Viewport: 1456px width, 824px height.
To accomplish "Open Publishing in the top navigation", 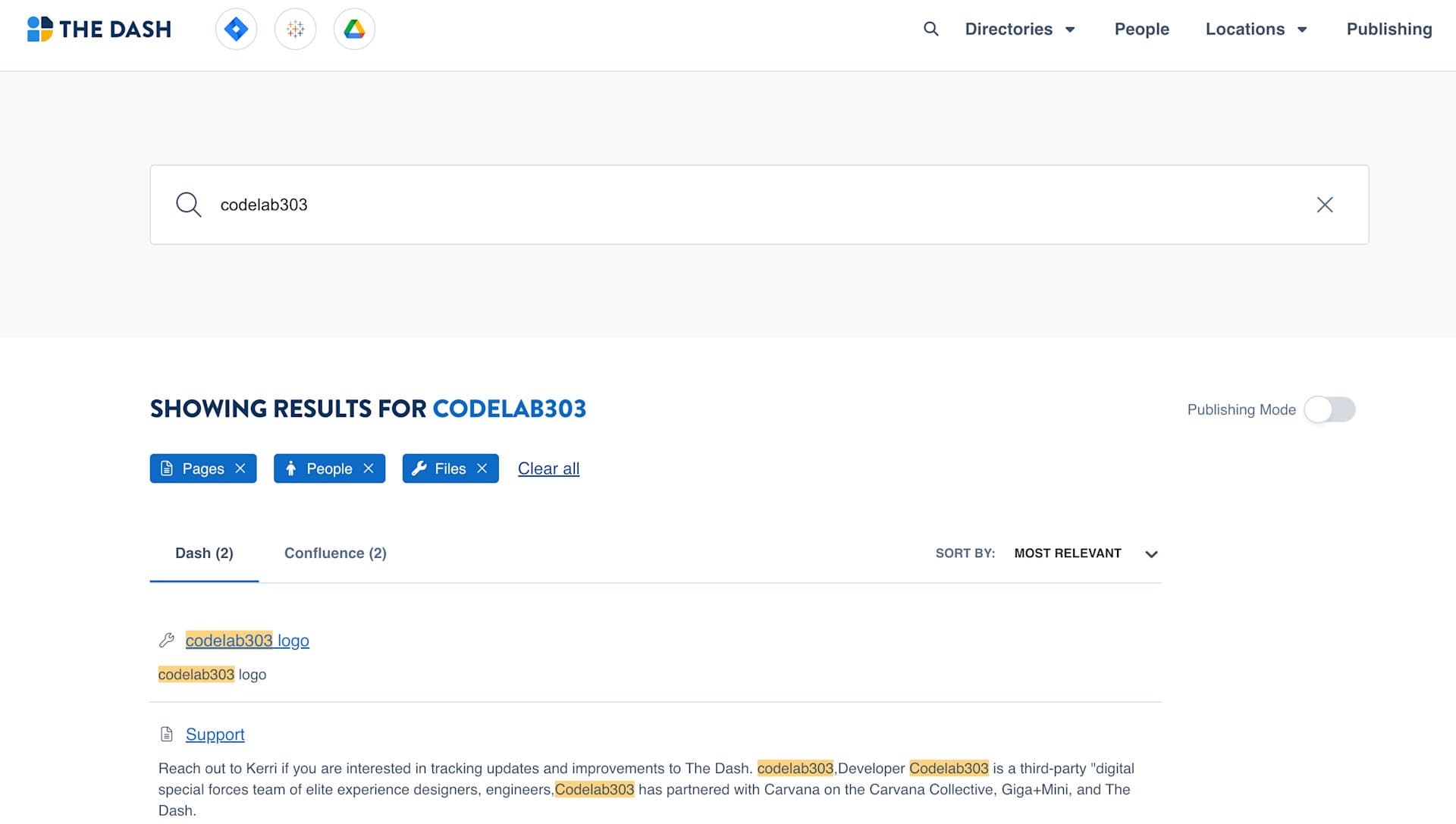I will click(1389, 29).
